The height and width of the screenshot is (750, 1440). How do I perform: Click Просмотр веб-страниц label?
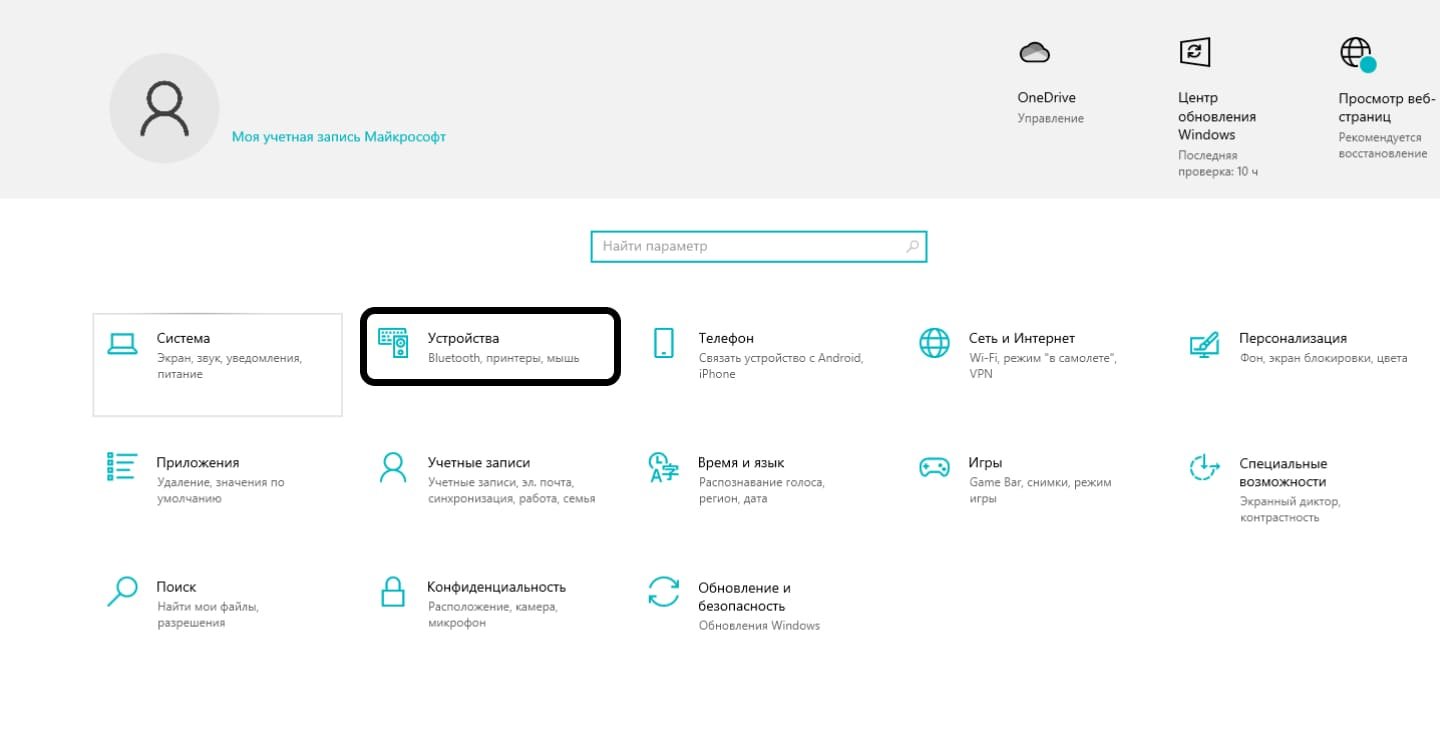[x=1387, y=108]
